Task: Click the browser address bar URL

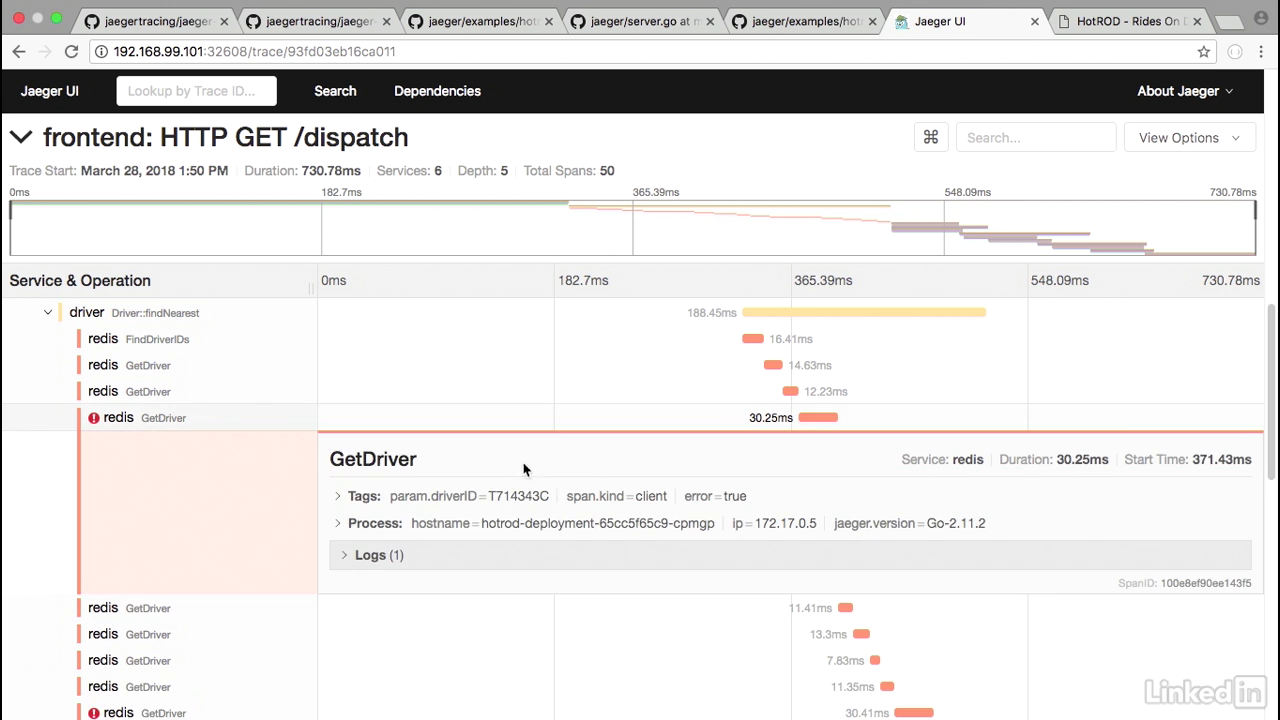Action: (x=255, y=51)
